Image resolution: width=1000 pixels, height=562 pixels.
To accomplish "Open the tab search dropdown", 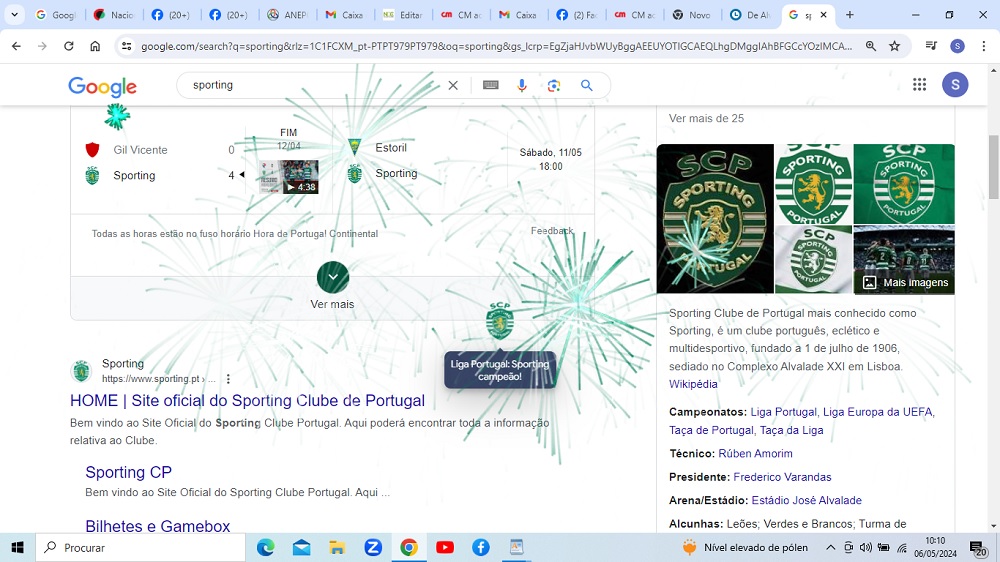I will [x=14, y=15].
